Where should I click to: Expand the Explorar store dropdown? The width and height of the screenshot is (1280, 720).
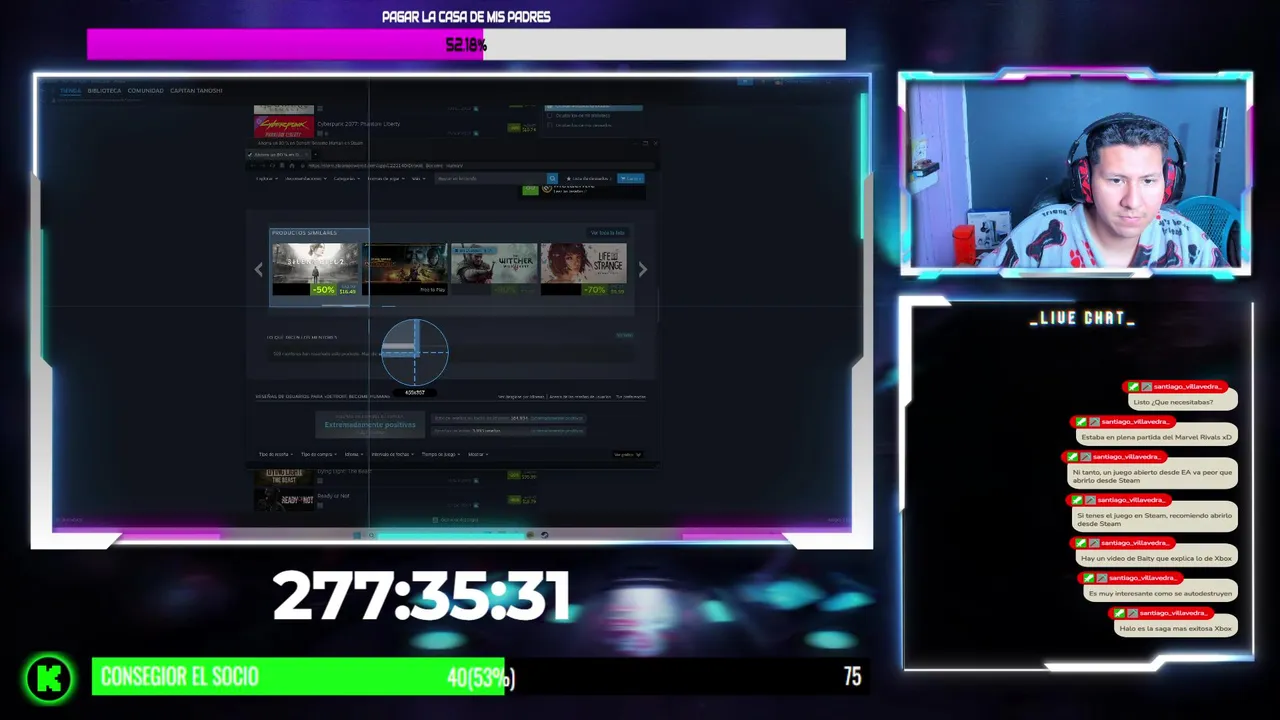(x=266, y=179)
